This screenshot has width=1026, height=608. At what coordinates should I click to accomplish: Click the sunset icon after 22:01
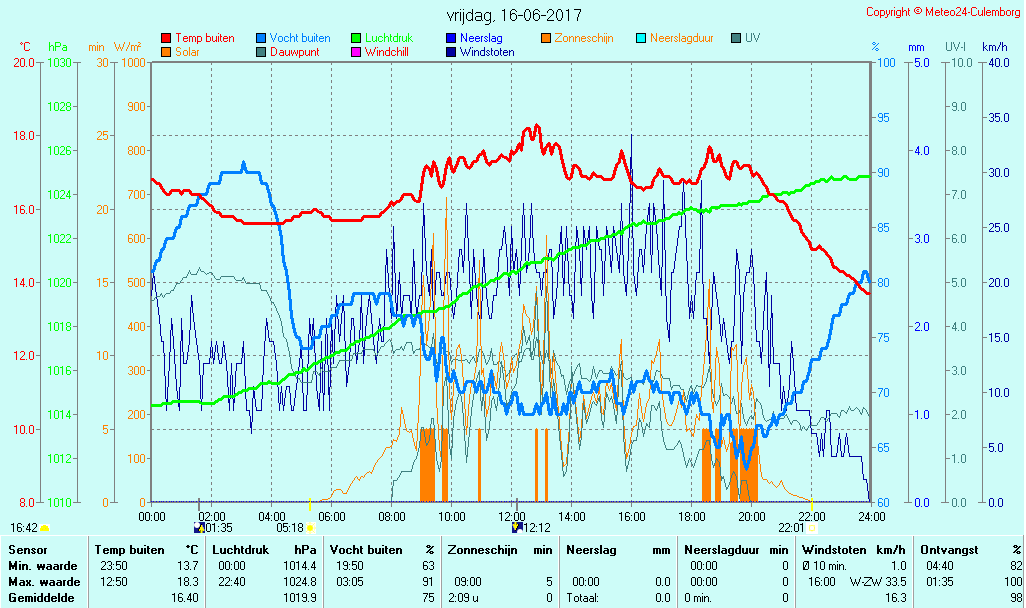812,527
